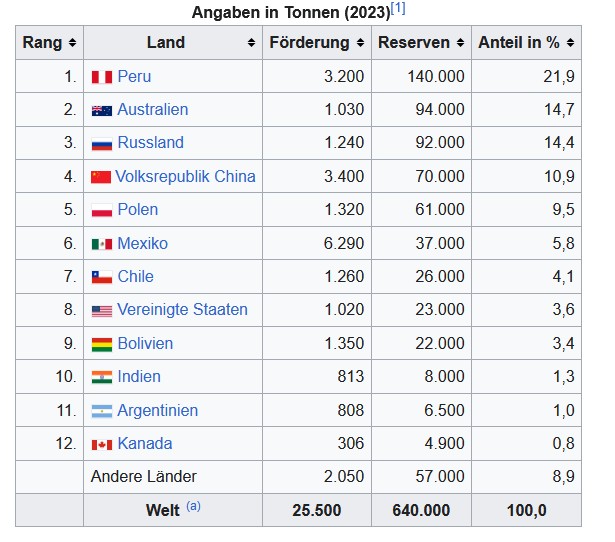Sort table by Land column arrows
This screenshot has height=542, width=615.
click(251, 43)
